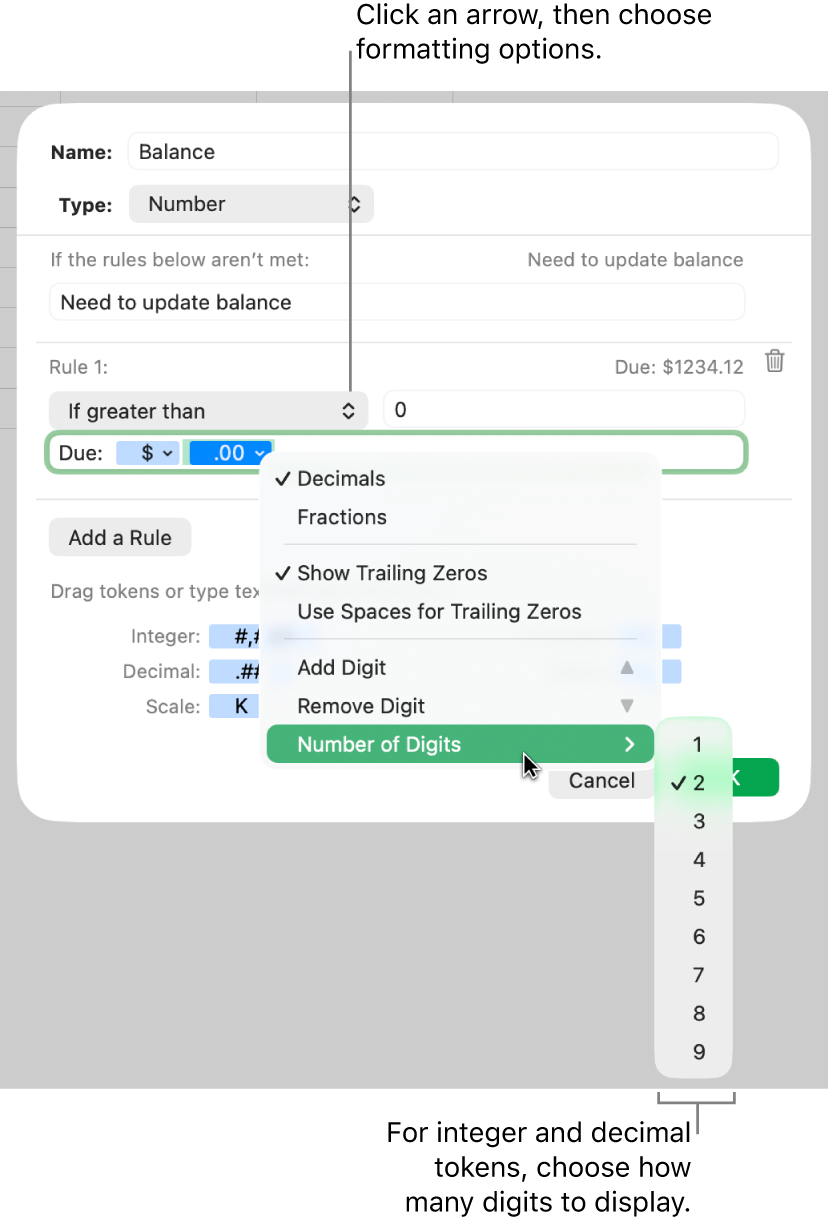Open the If greater than condition dropdown
This screenshot has height=1220, width=830.
tap(207, 410)
